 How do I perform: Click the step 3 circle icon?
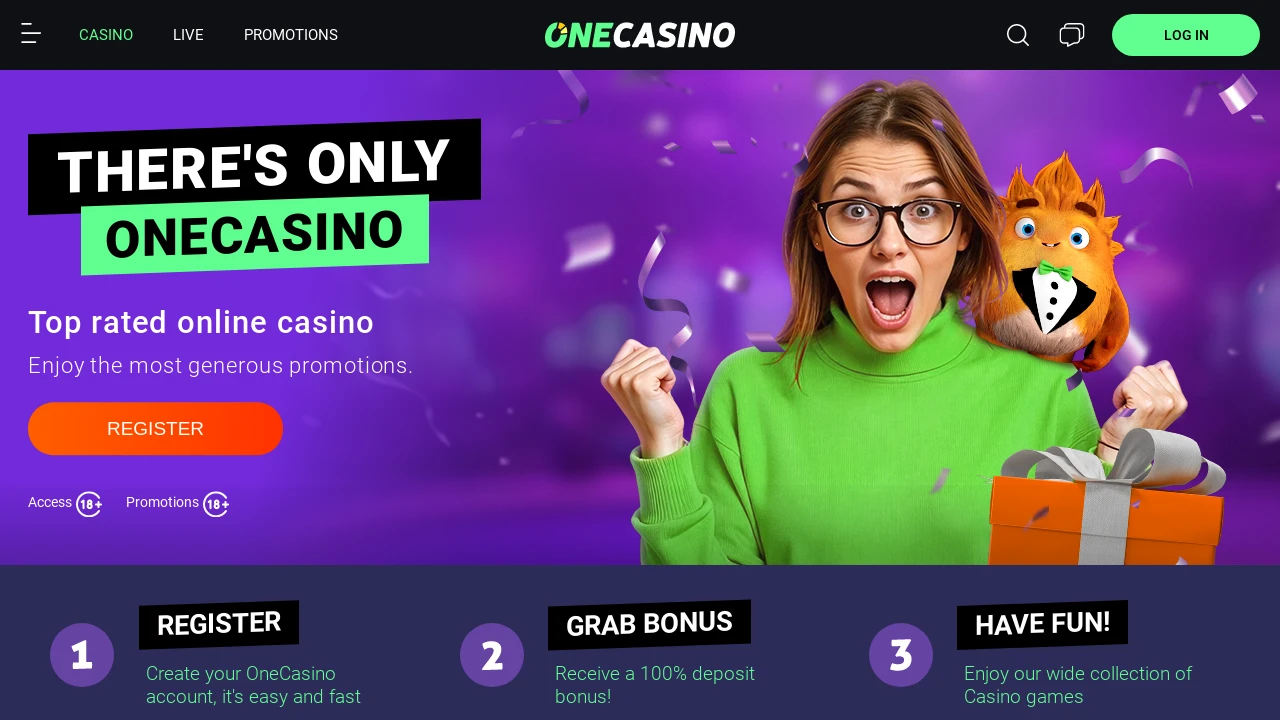click(x=901, y=655)
